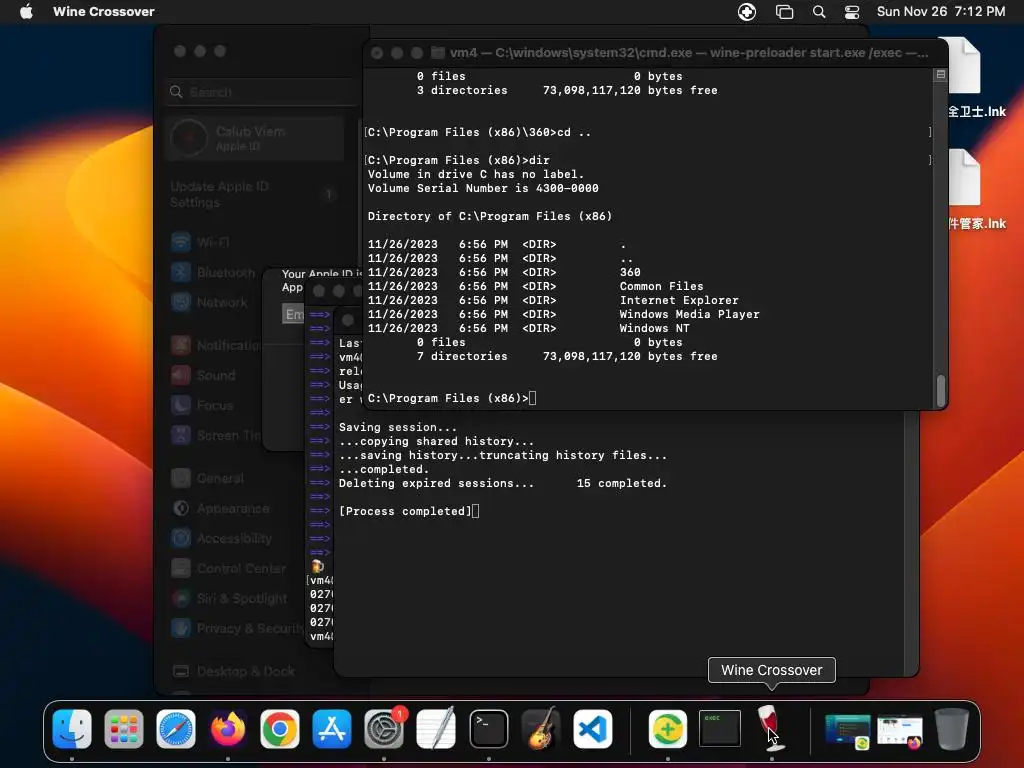
Task: Launch Safari from the dock
Action: click(176, 729)
